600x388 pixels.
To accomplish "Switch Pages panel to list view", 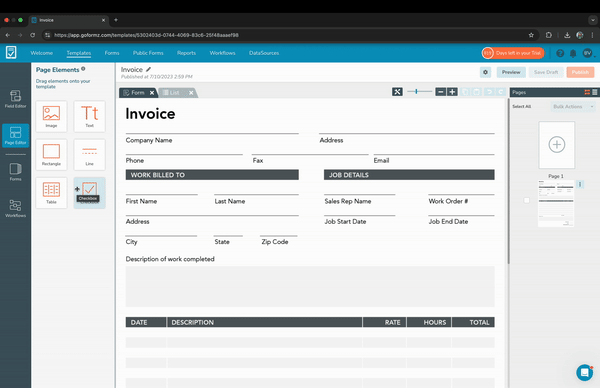I will pos(595,92).
